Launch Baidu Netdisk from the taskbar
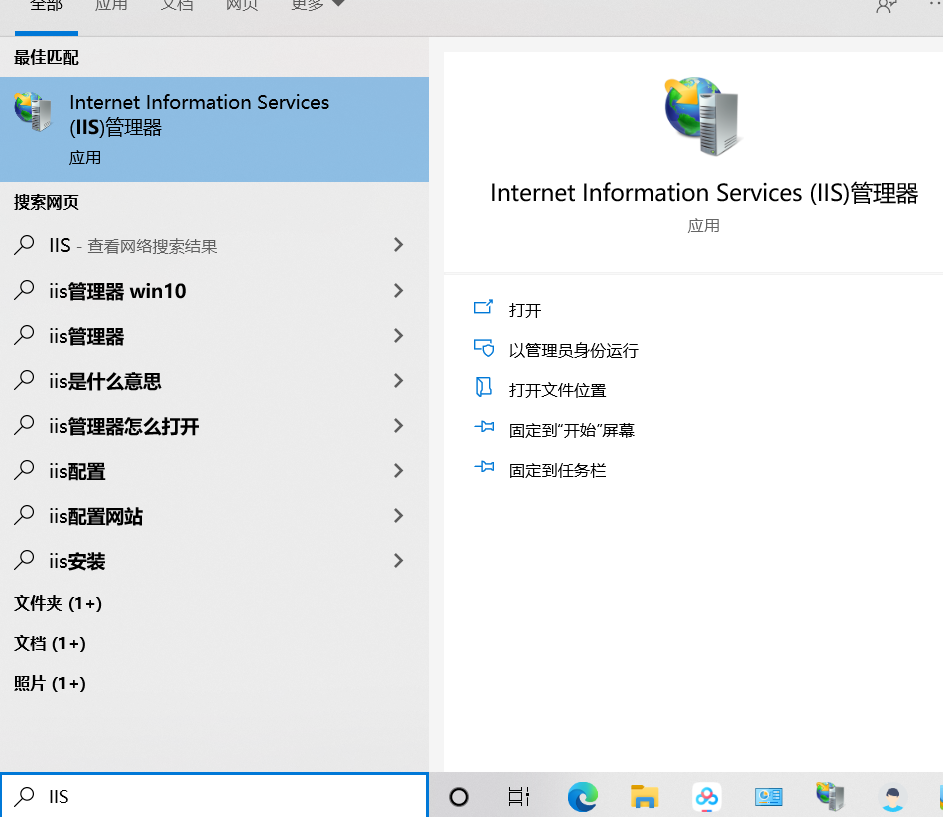943x817 pixels. tap(706, 797)
